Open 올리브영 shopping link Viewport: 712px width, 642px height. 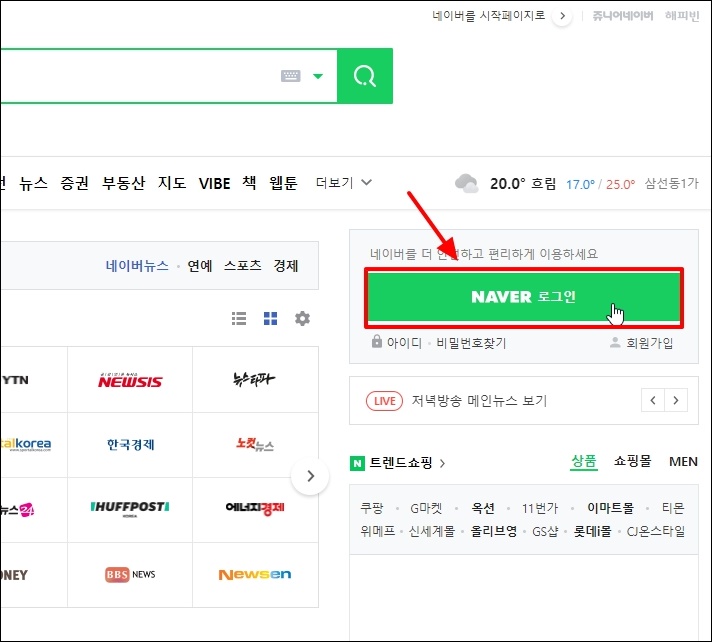(x=494, y=531)
